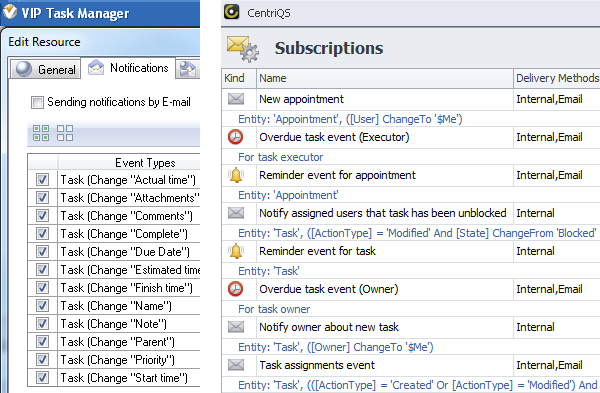Enable Sending notifications by E-mail checkbox

point(37,102)
